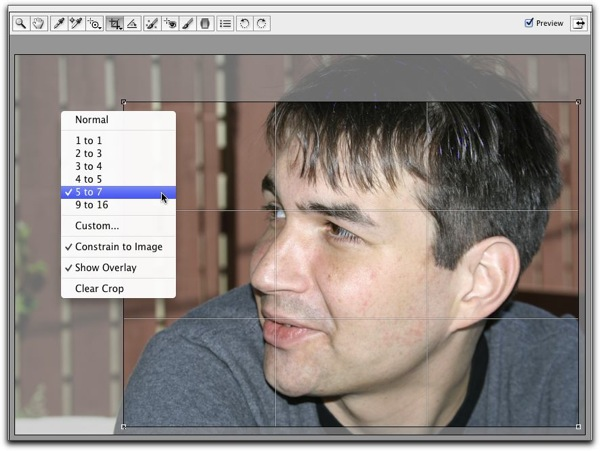This screenshot has width=600, height=451.
Task: Choose the 9 to 16 crop ratio
Action: [91, 205]
